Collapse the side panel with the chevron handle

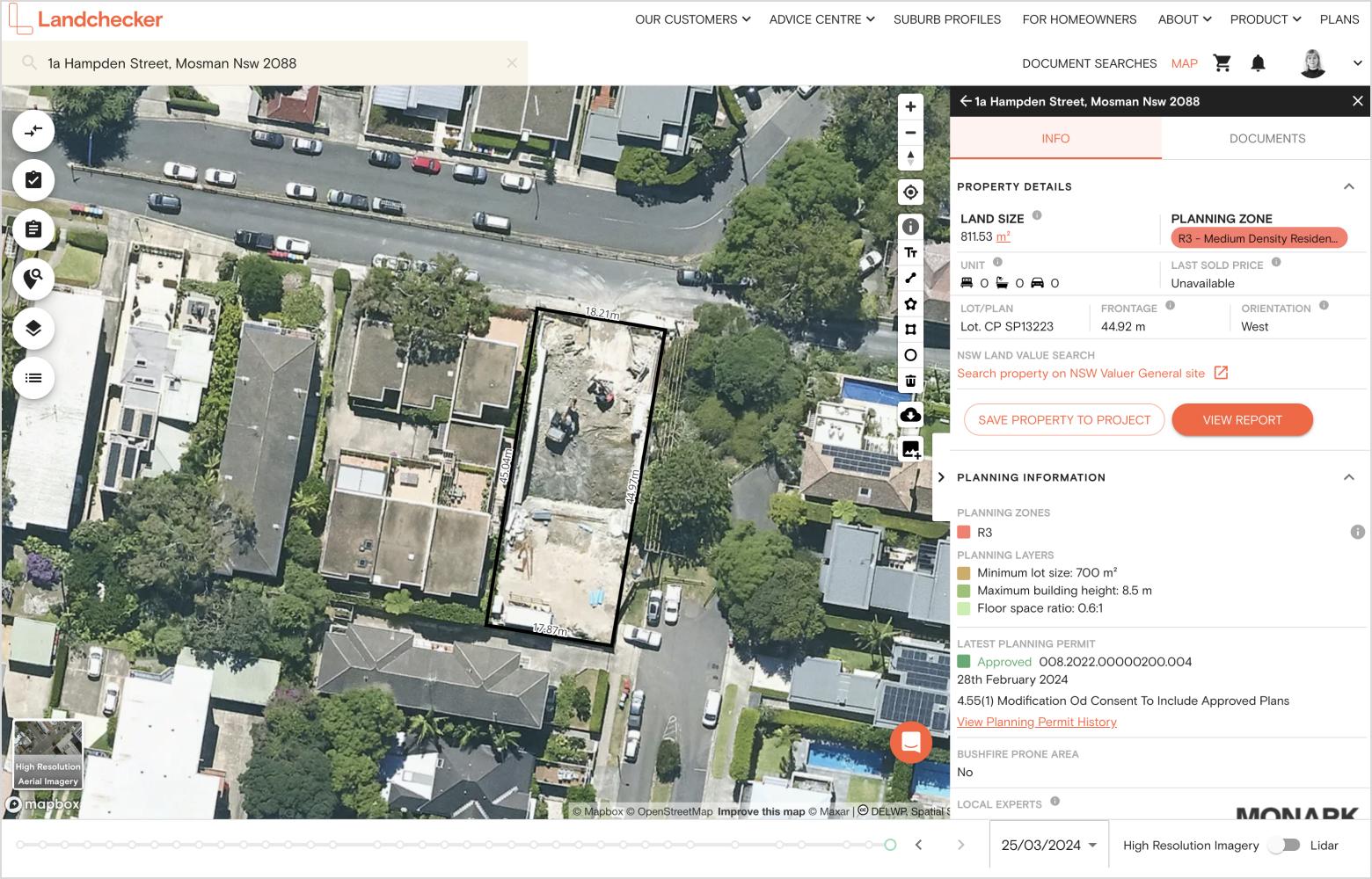pyautogui.click(x=941, y=477)
